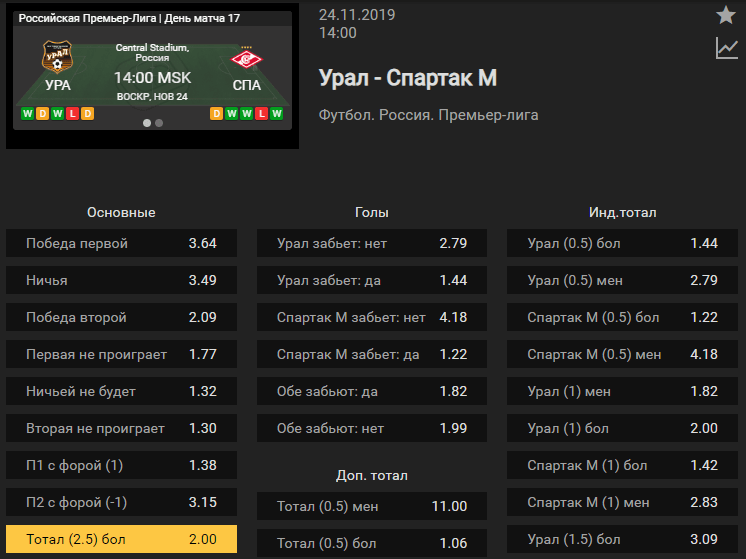Viewport: 746px width, 559px height.
Task: Choose Спартак М (0.5) бол 1.22
Action: (x=622, y=317)
